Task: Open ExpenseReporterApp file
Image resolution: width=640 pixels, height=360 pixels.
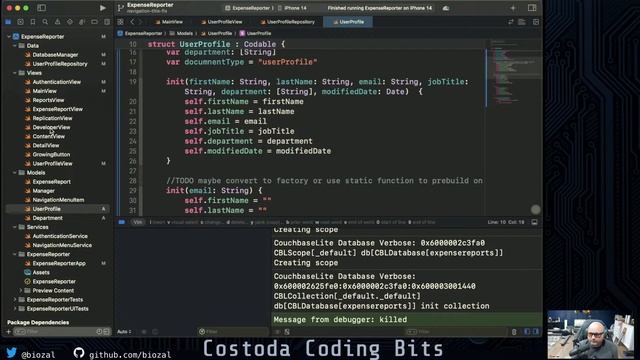Action: (x=59, y=263)
